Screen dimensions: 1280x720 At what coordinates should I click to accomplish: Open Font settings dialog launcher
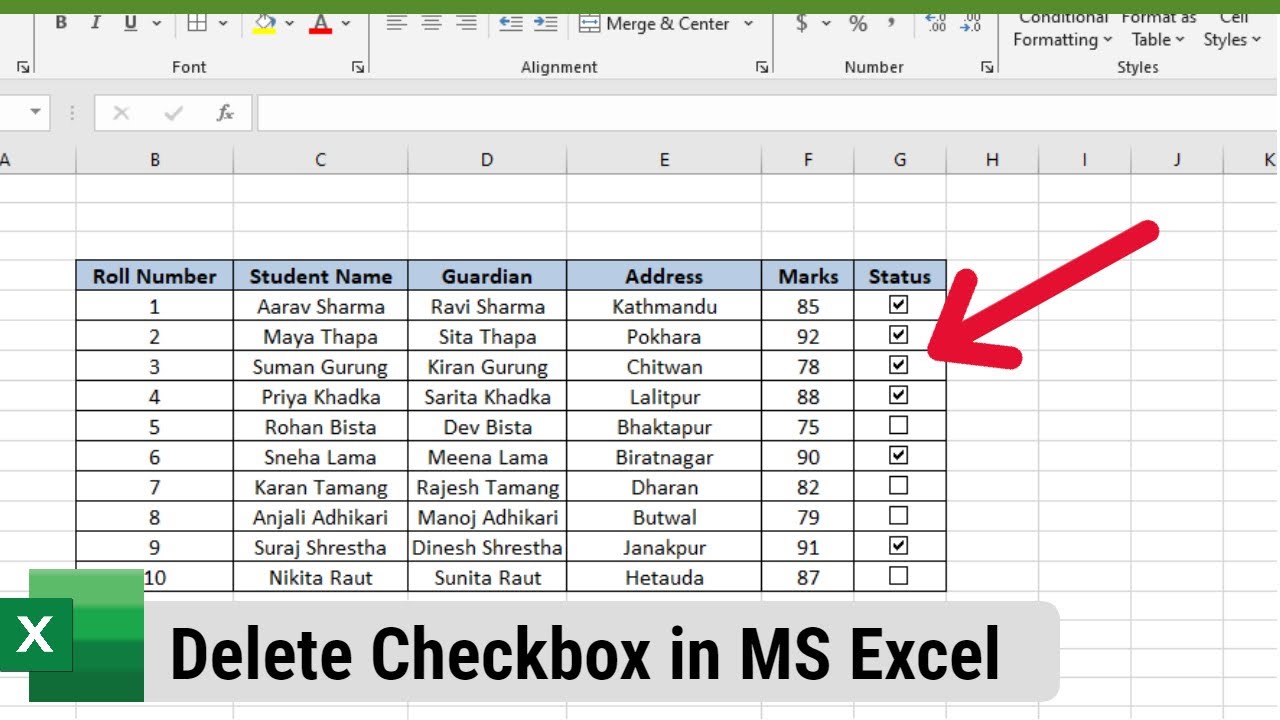pos(357,67)
